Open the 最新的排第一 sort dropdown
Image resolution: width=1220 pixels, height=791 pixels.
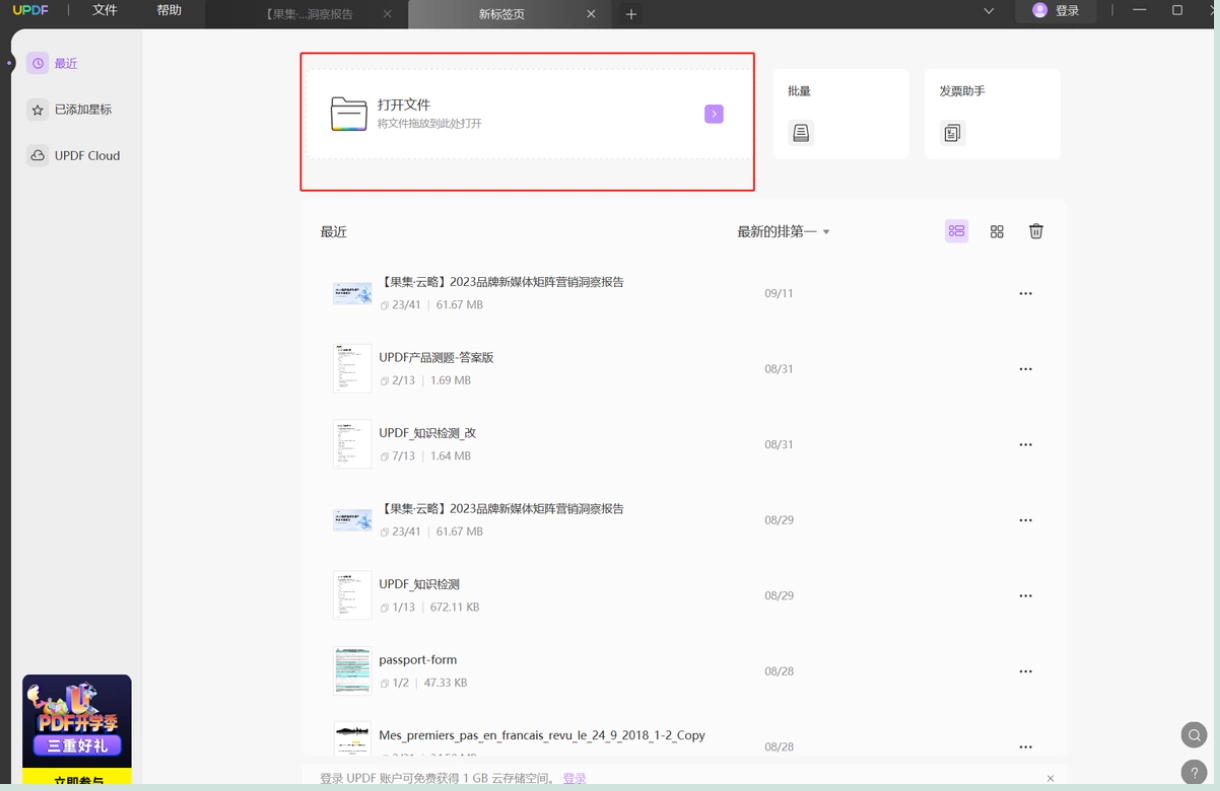click(x=783, y=231)
